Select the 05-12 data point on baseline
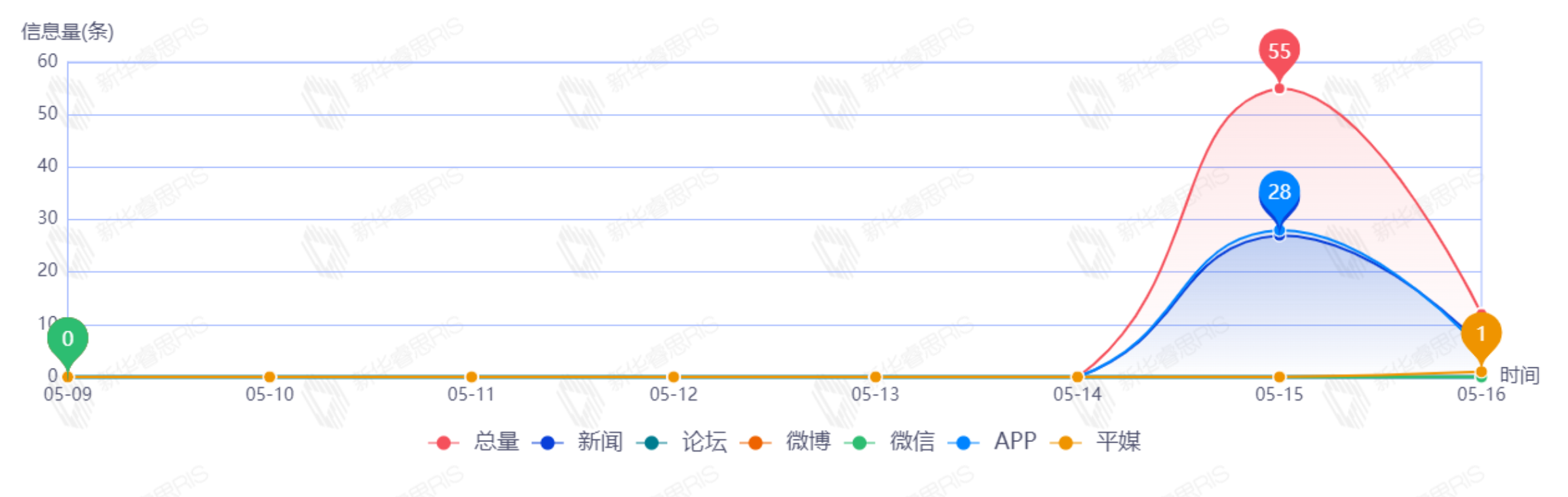This screenshot has height=497, width=1568. tap(673, 377)
